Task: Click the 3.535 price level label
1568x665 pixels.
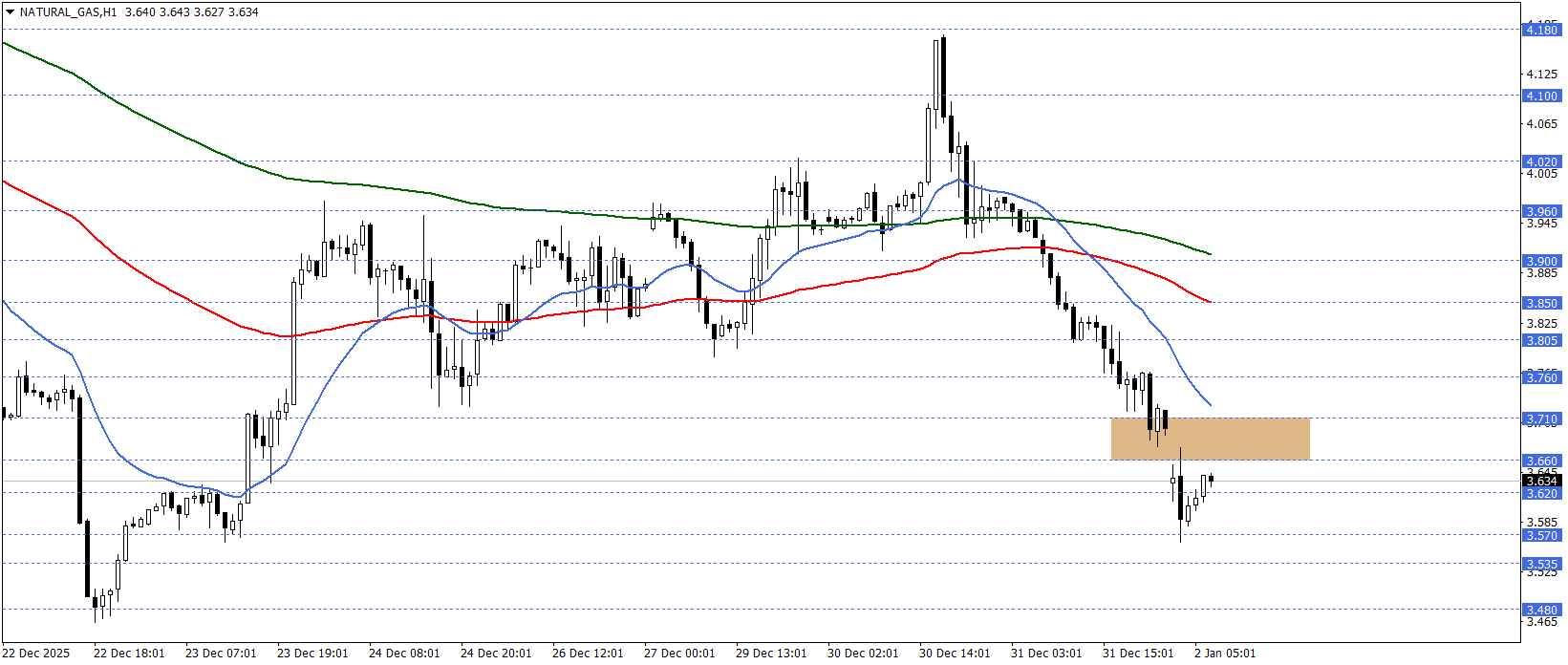Action: pos(1540,564)
